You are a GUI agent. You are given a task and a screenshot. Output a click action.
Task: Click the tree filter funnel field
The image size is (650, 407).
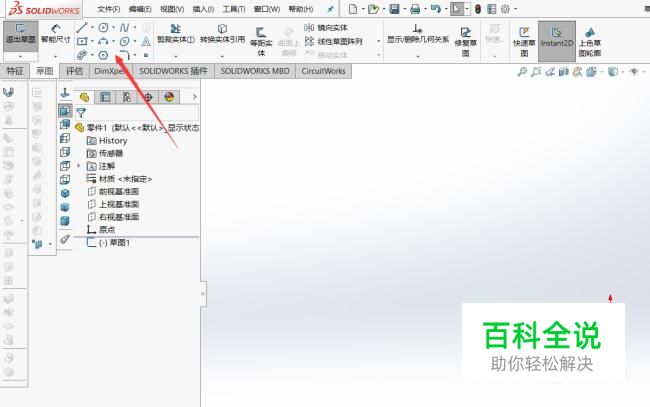137,112
